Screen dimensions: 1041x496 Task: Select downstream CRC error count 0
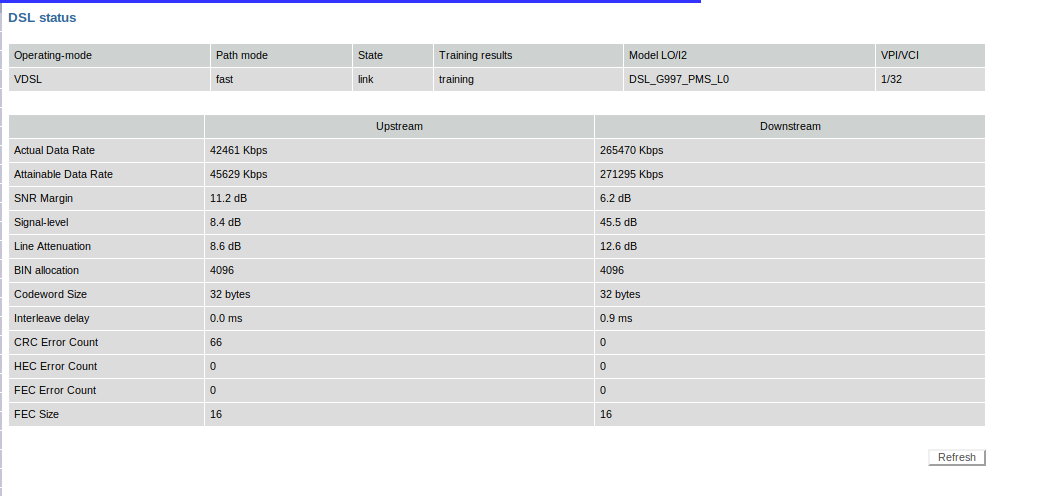pos(603,341)
